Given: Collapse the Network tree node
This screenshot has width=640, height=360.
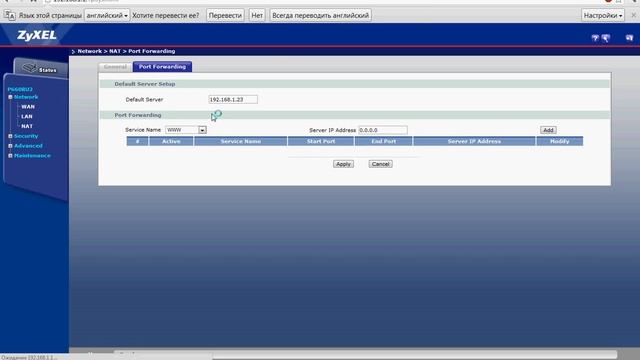Looking at the screenshot, I should [10, 97].
